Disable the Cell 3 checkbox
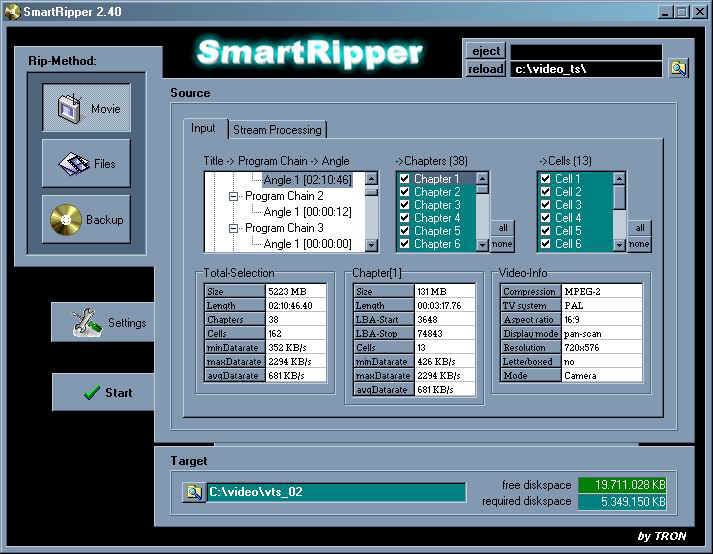The width and height of the screenshot is (713, 554). [x=546, y=205]
